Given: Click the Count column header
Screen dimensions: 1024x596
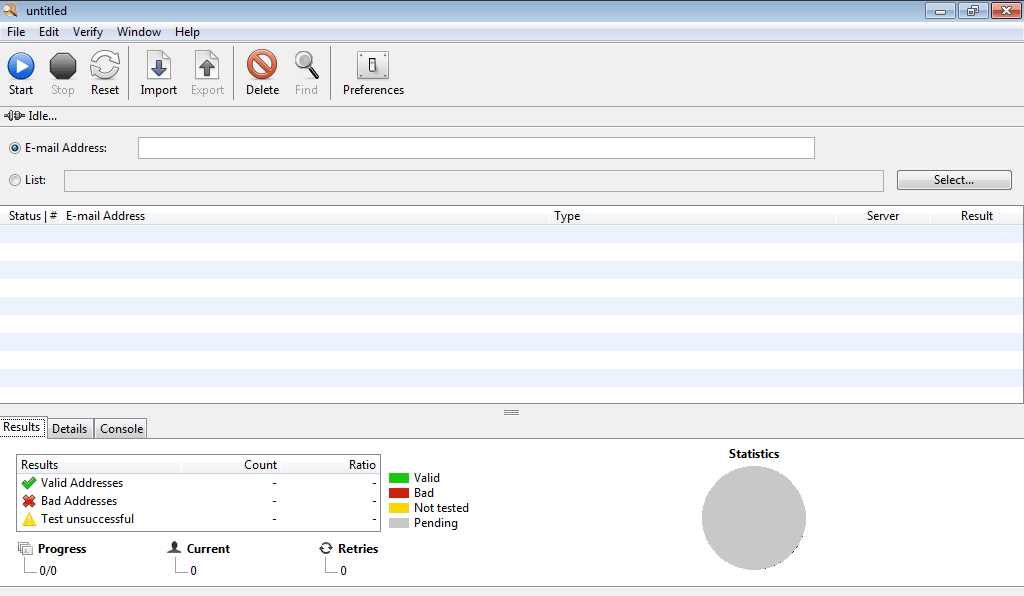Looking at the screenshot, I should coord(260,465).
